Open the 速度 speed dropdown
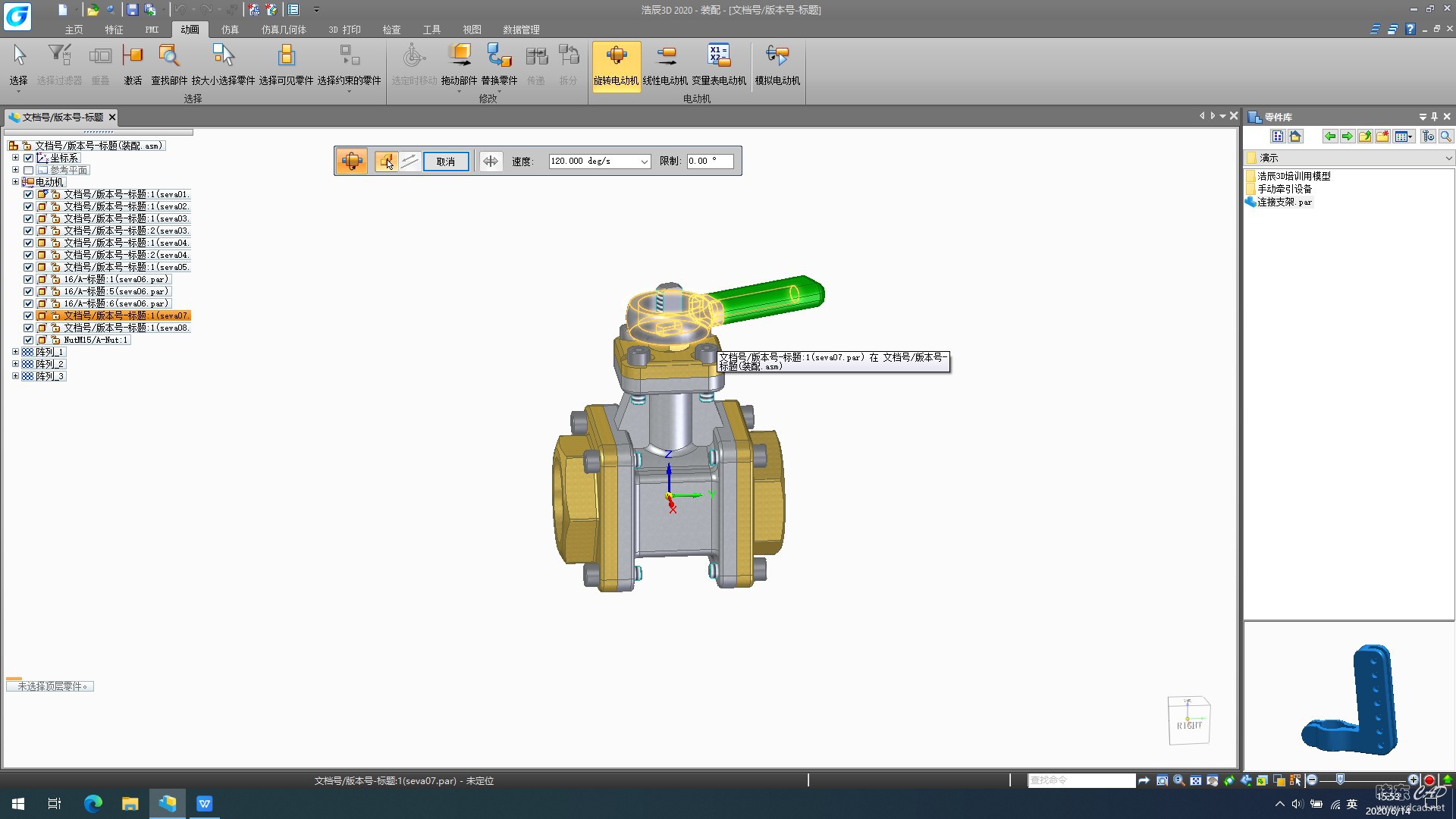The image size is (1456, 819). (644, 162)
